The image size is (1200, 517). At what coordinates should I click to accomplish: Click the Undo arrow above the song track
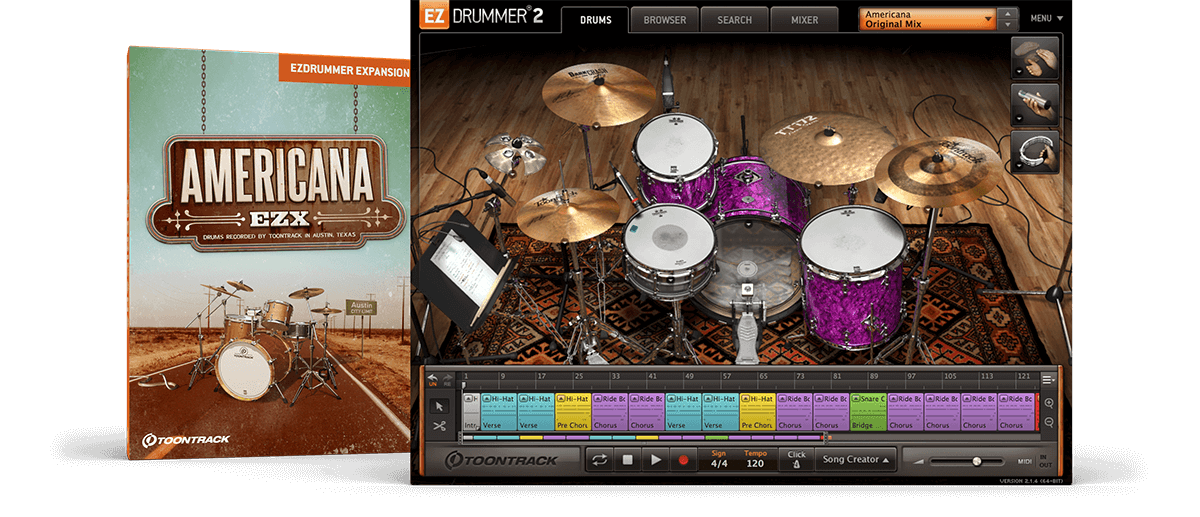pos(432,378)
